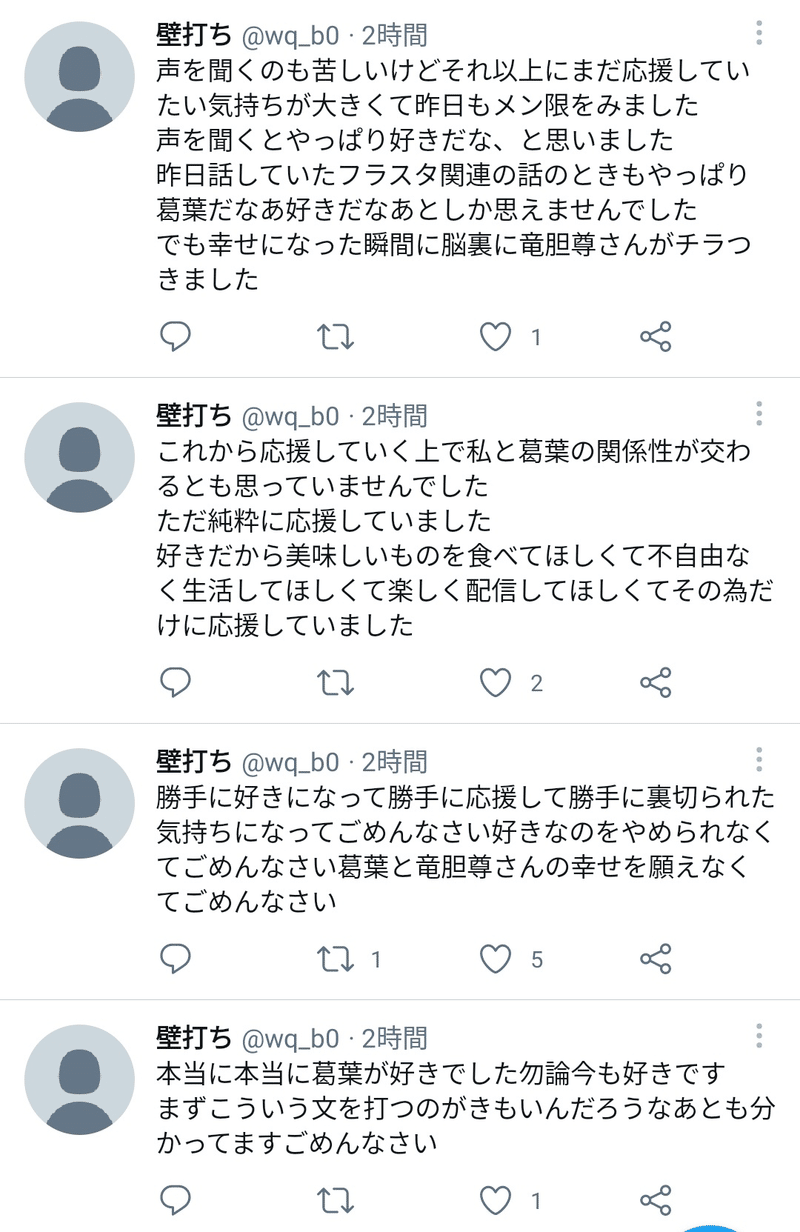Retweet the tweet with 5 likes
The width and height of the screenshot is (800, 1232).
(335, 960)
